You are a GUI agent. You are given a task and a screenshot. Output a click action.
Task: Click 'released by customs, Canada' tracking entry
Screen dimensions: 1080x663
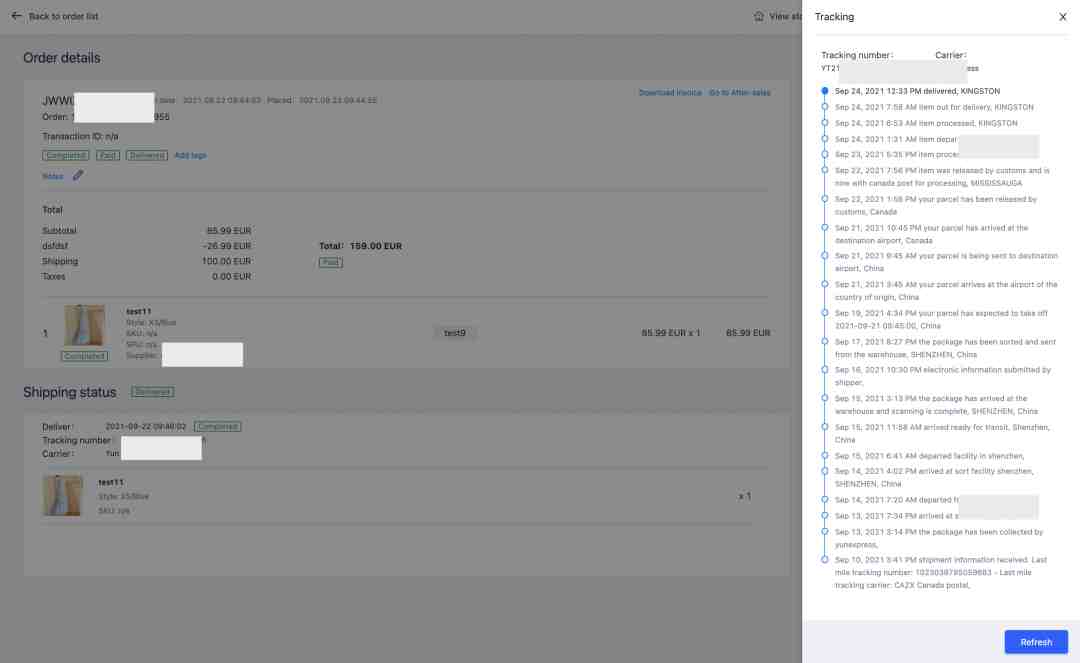(935, 205)
